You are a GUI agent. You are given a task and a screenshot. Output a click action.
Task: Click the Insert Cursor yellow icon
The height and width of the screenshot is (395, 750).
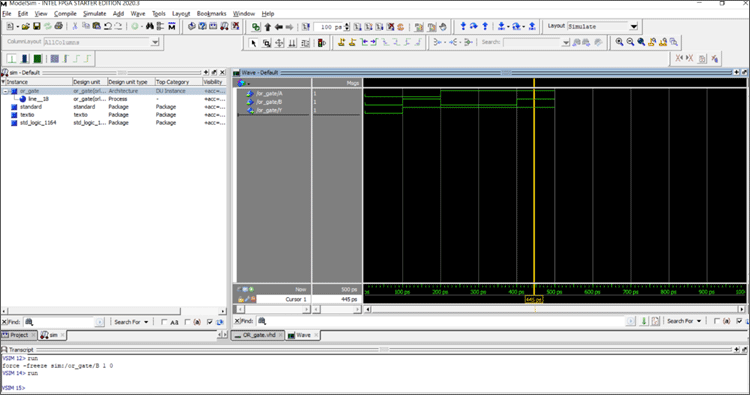pos(341,43)
